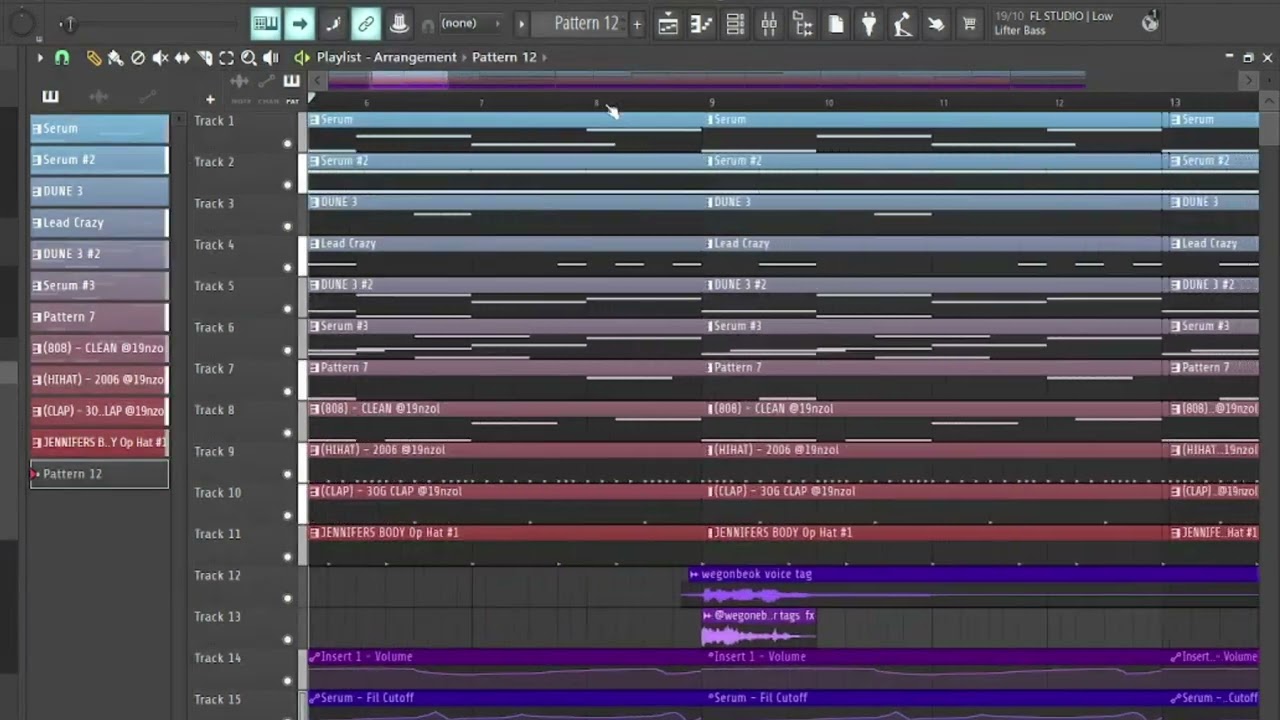Select the Zoom magnifier tool in the playlist
This screenshot has height=720, width=1280.
[x=248, y=58]
